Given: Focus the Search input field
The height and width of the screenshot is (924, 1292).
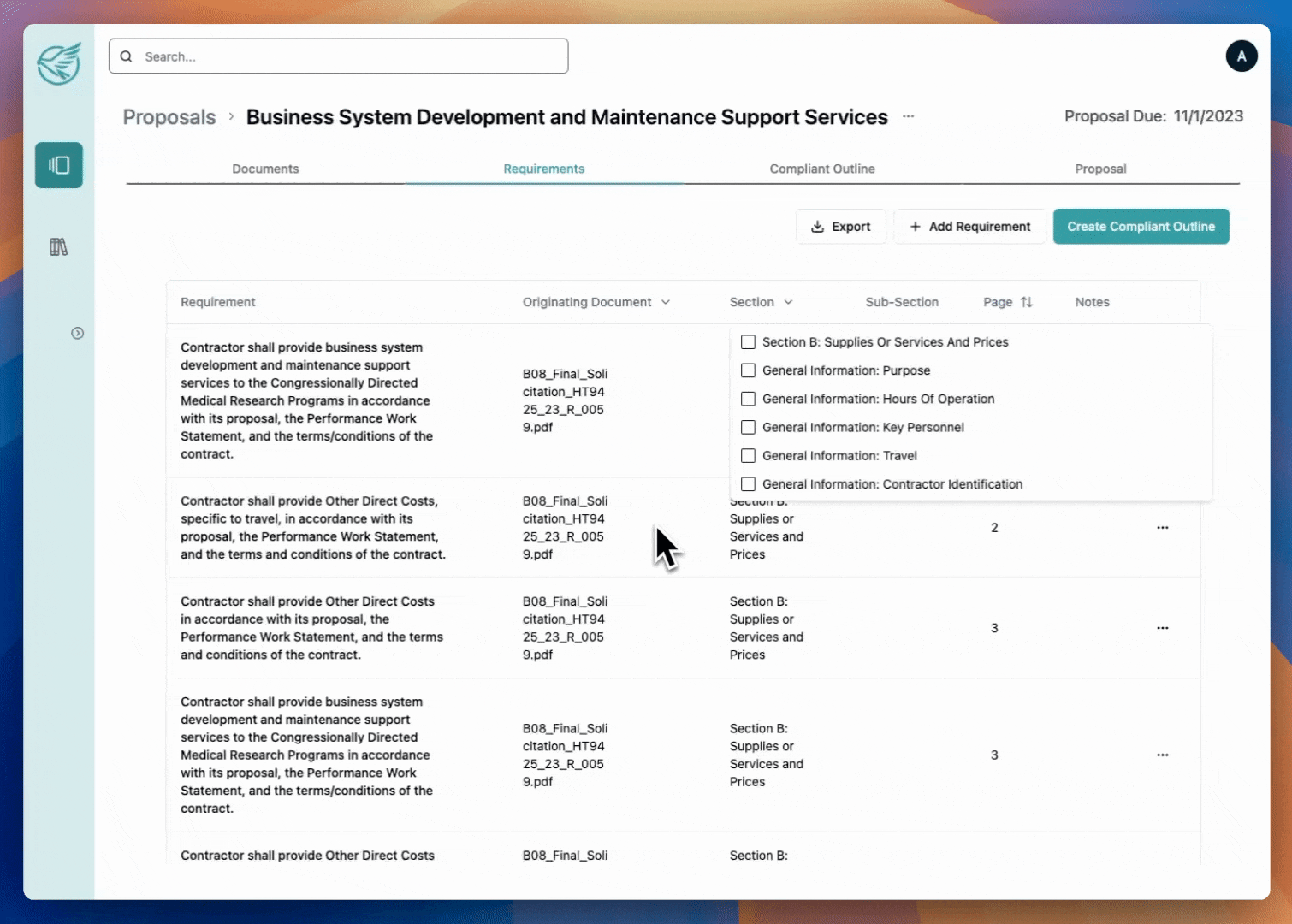Looking at the screenshot, I should tap(339, 56).
